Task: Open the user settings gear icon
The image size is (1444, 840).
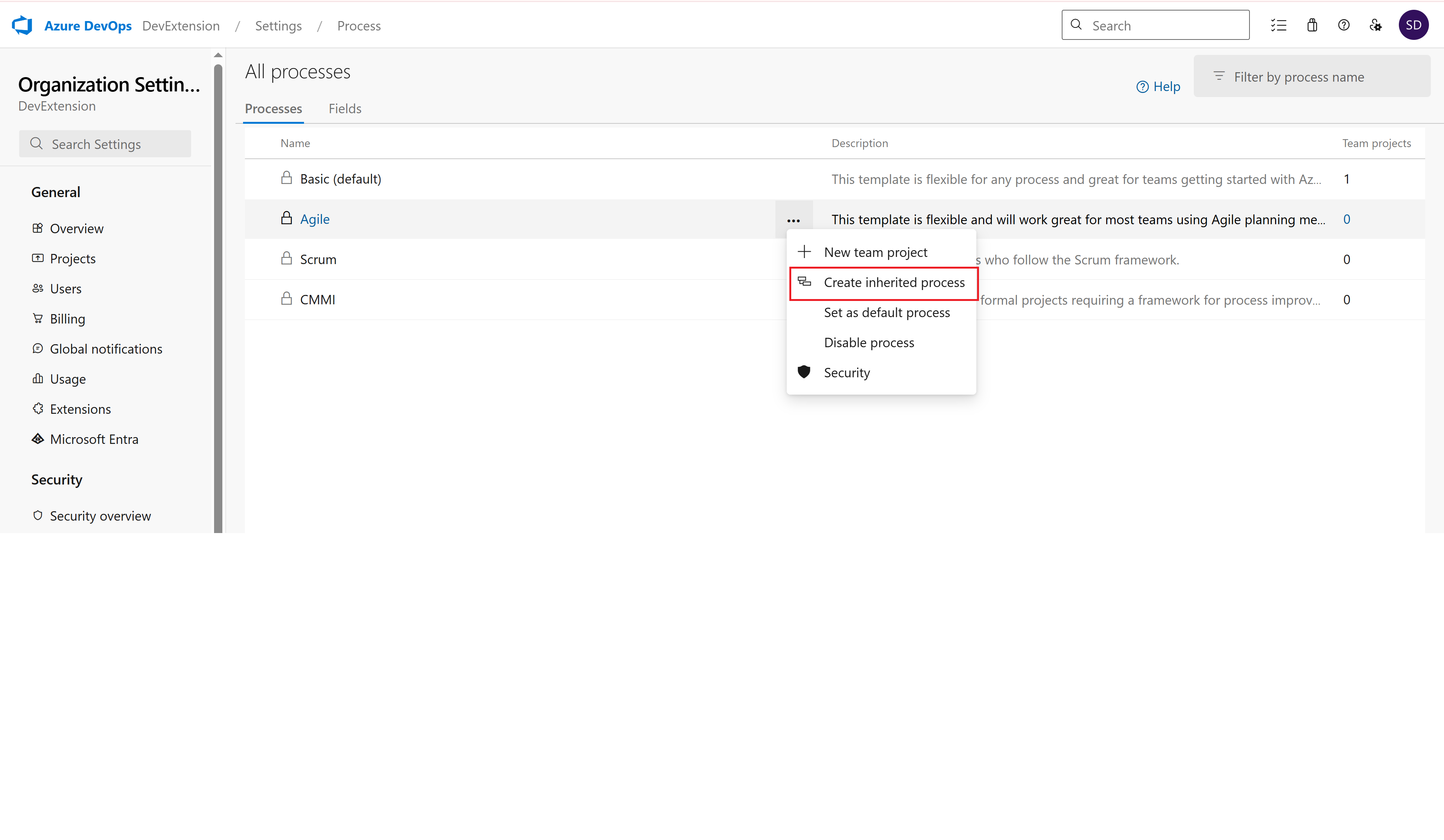Action: [x=1375, y=25]
